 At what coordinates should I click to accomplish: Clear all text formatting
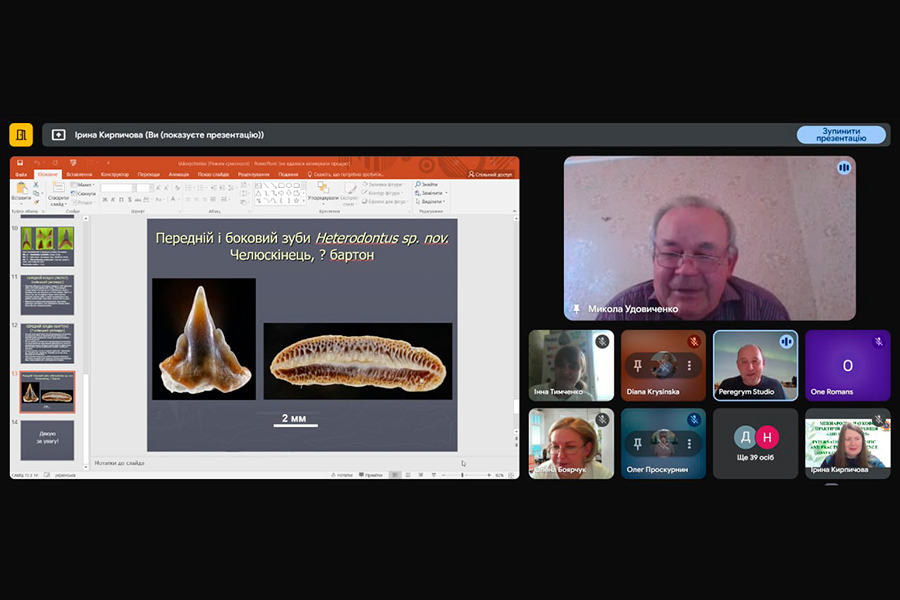click(177, 188)
